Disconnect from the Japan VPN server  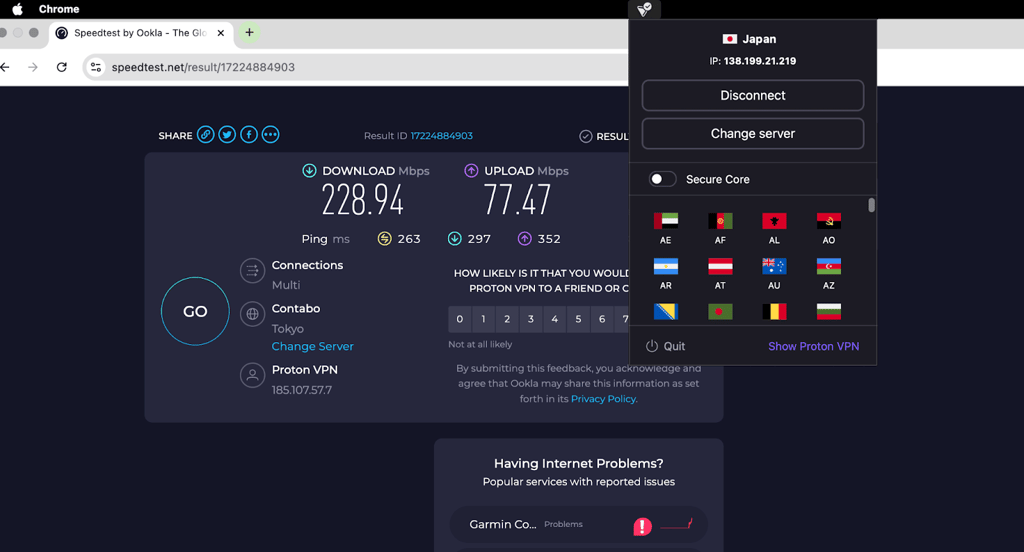[752, 95]
